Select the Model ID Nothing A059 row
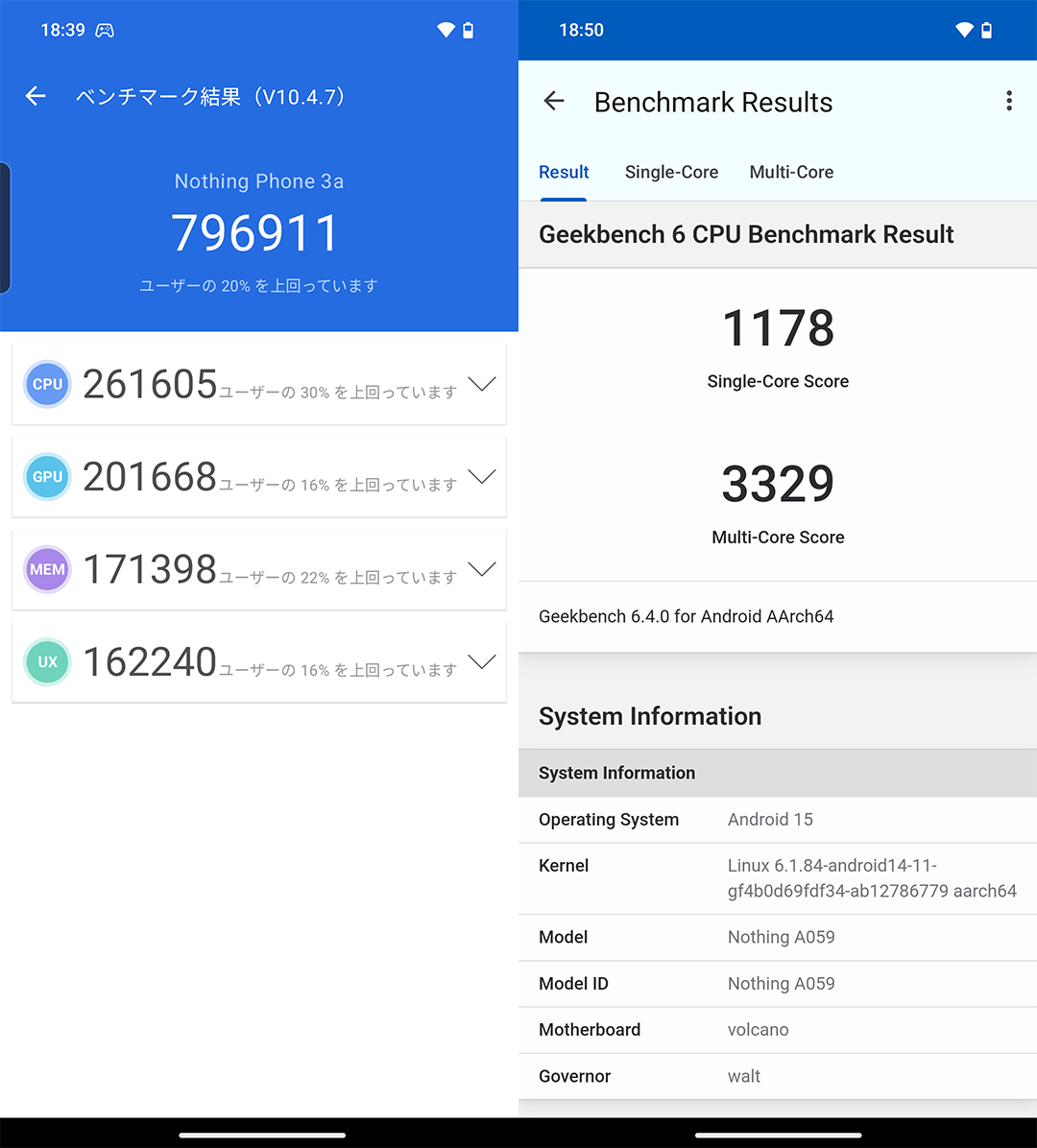Screen dimensions: 1037x1148 tap(778, 983)
